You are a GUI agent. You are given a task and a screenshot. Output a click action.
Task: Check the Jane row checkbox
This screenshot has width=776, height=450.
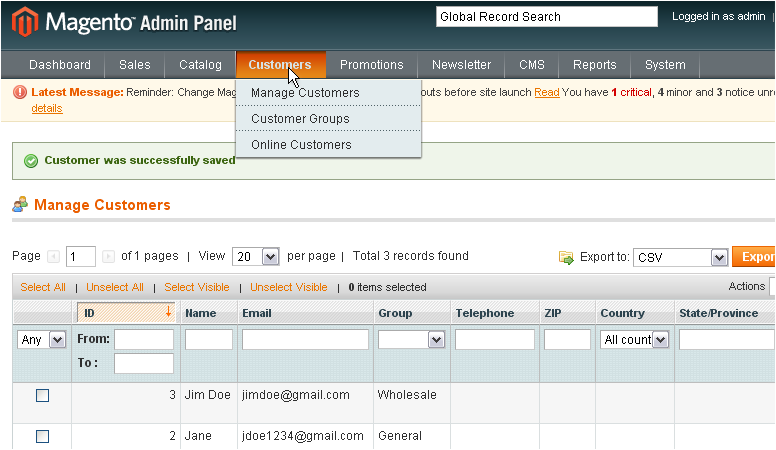43,437
